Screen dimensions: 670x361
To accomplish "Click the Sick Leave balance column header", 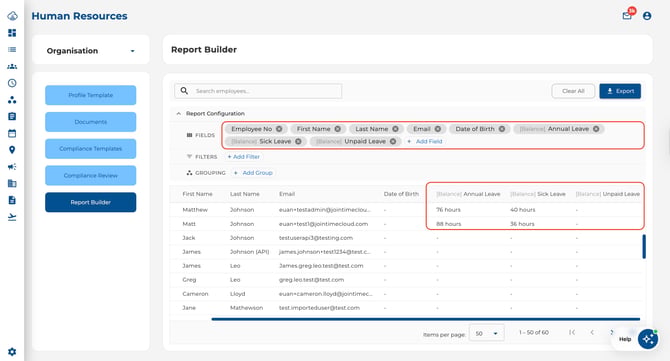I will point(538,194).
